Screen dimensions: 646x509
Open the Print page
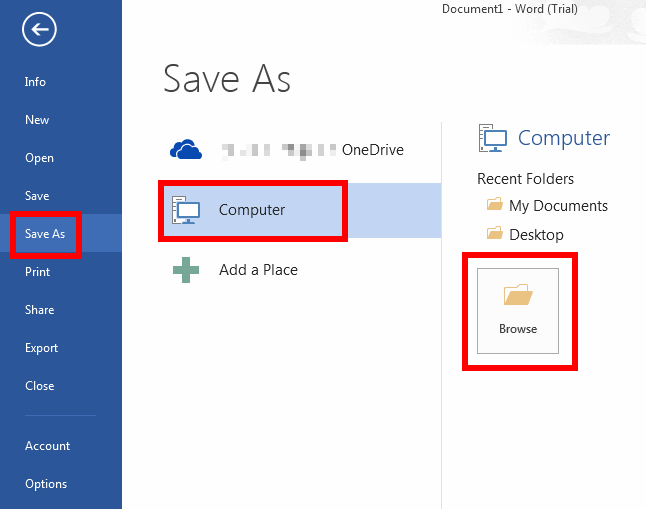pos(37,272)
